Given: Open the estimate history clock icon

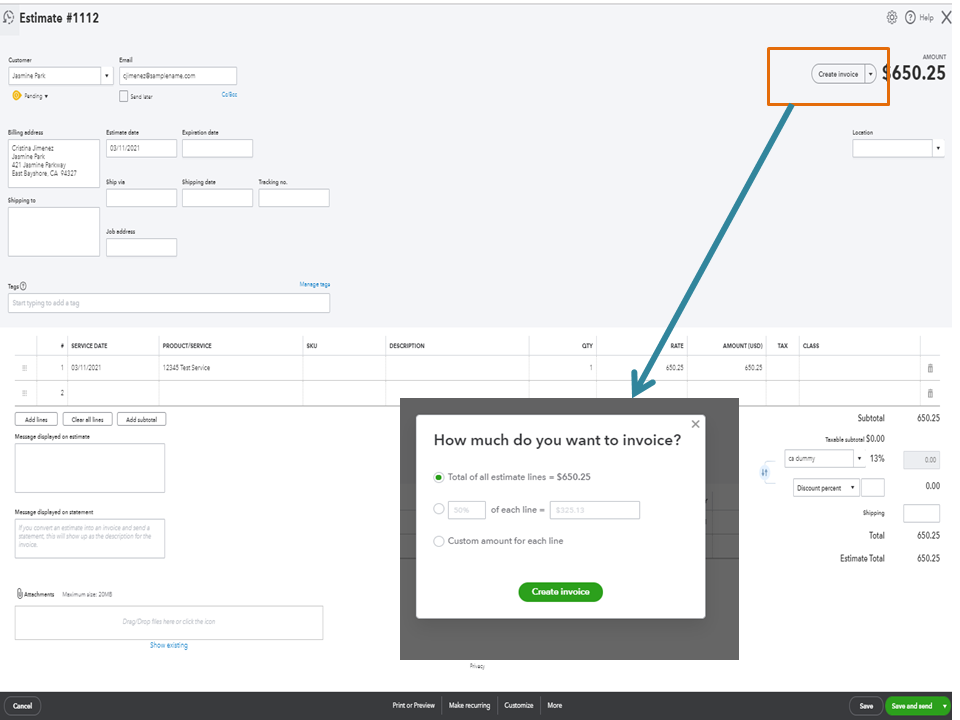Looking at the screenshot, I should click(x=9, y=18).
